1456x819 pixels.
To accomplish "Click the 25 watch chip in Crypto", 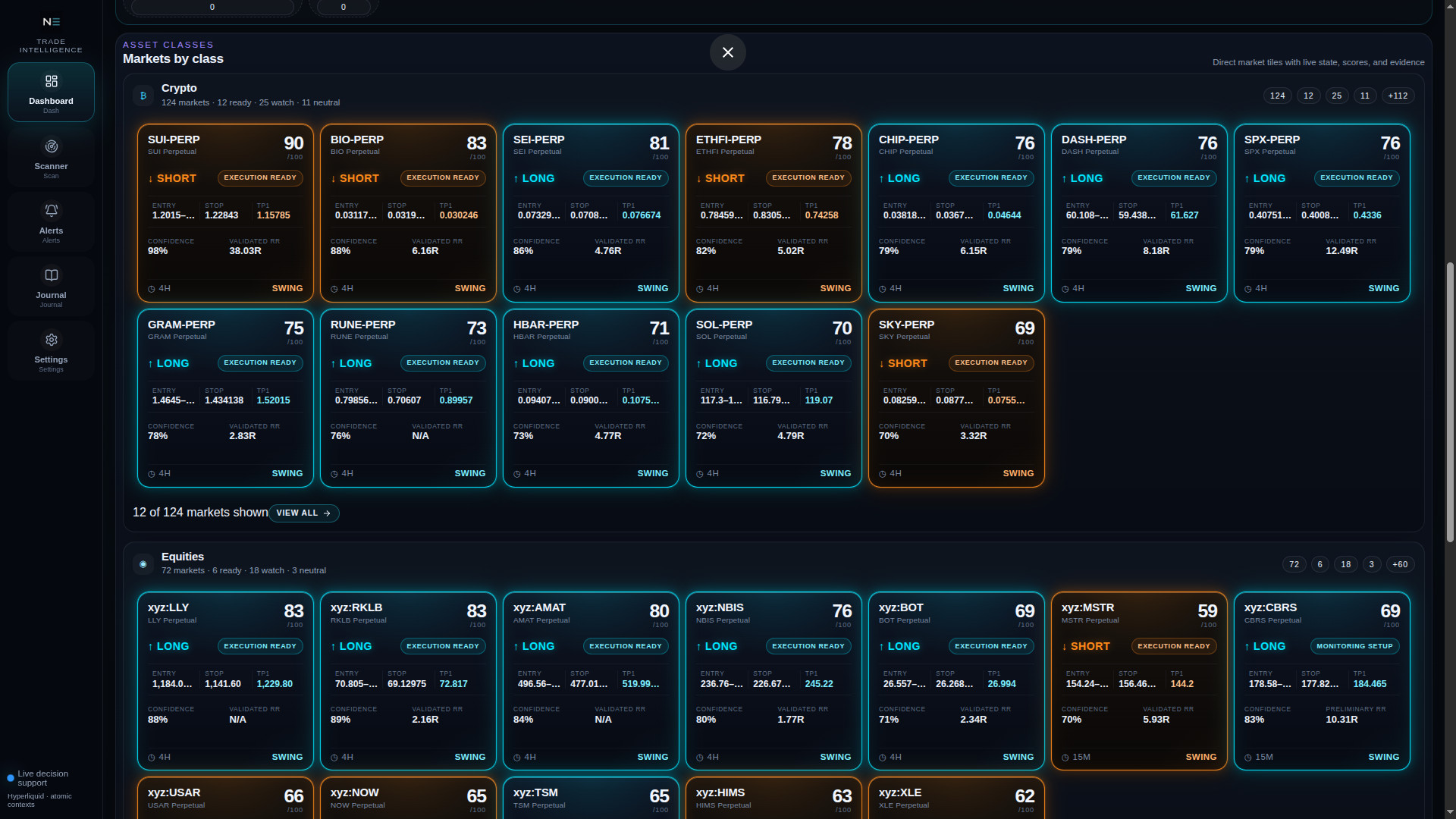I will 1336,96.
